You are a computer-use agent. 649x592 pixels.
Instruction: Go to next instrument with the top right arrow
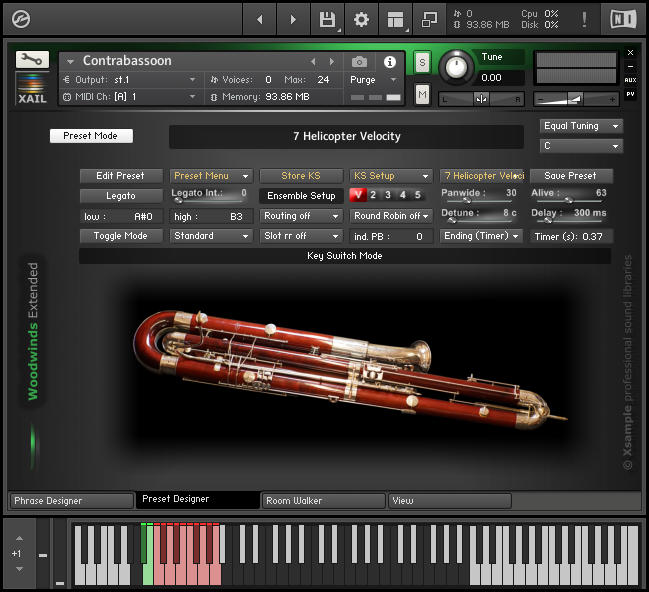click(x=293, y=19)
